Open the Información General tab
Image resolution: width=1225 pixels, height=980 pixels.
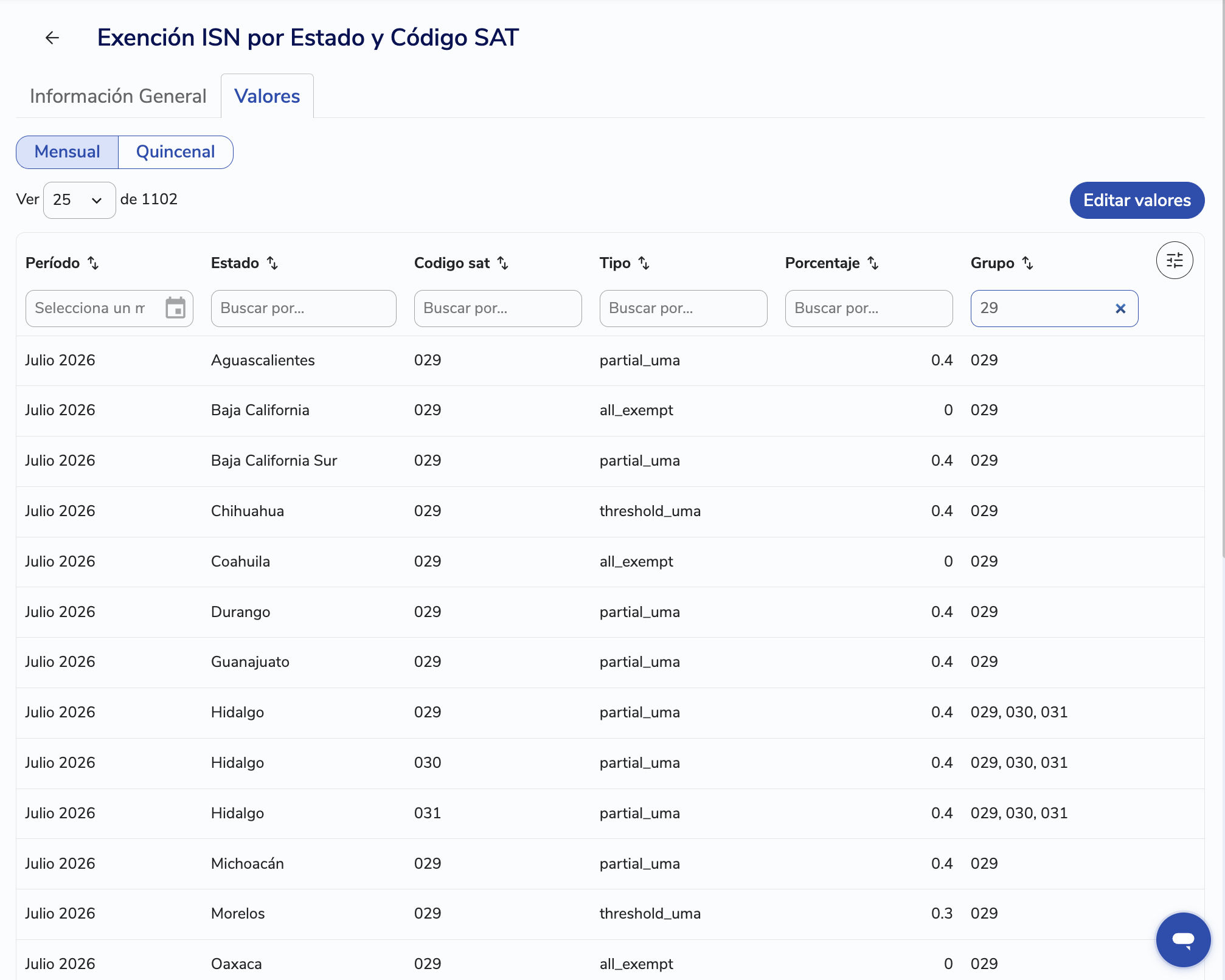pos(118,96)
